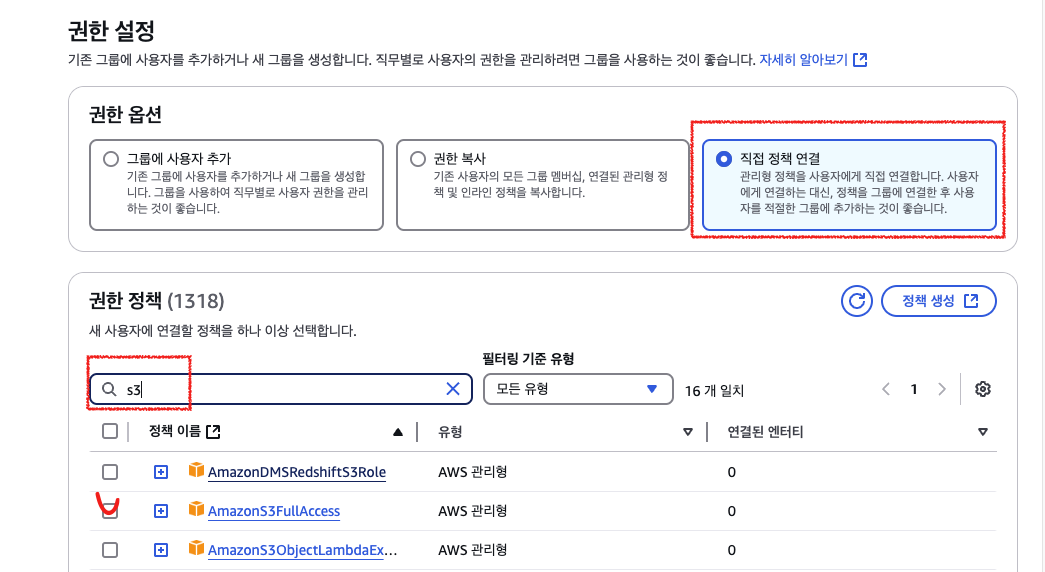Click the refresh policies icon button

pyautogui.click(x=856, y=301)
